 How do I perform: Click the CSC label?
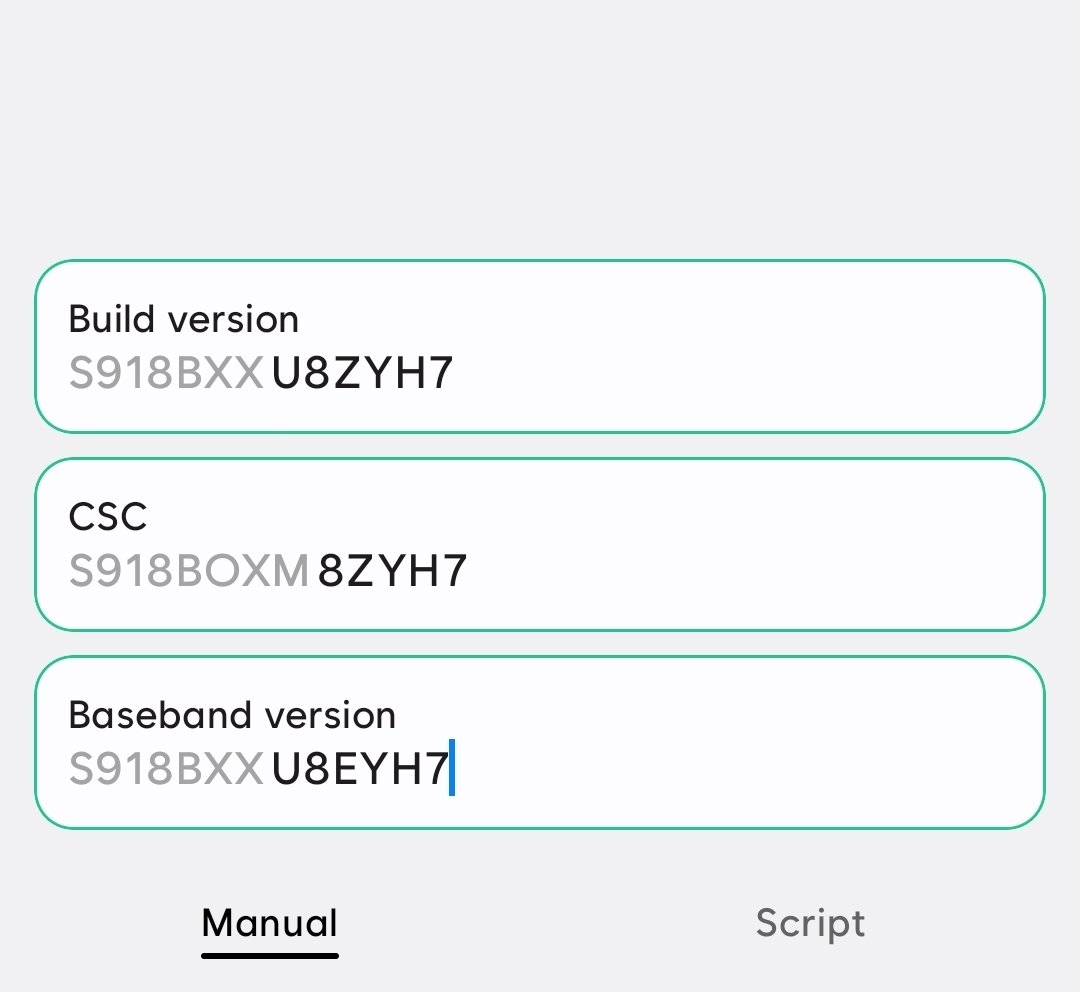[x=107, y=516]
